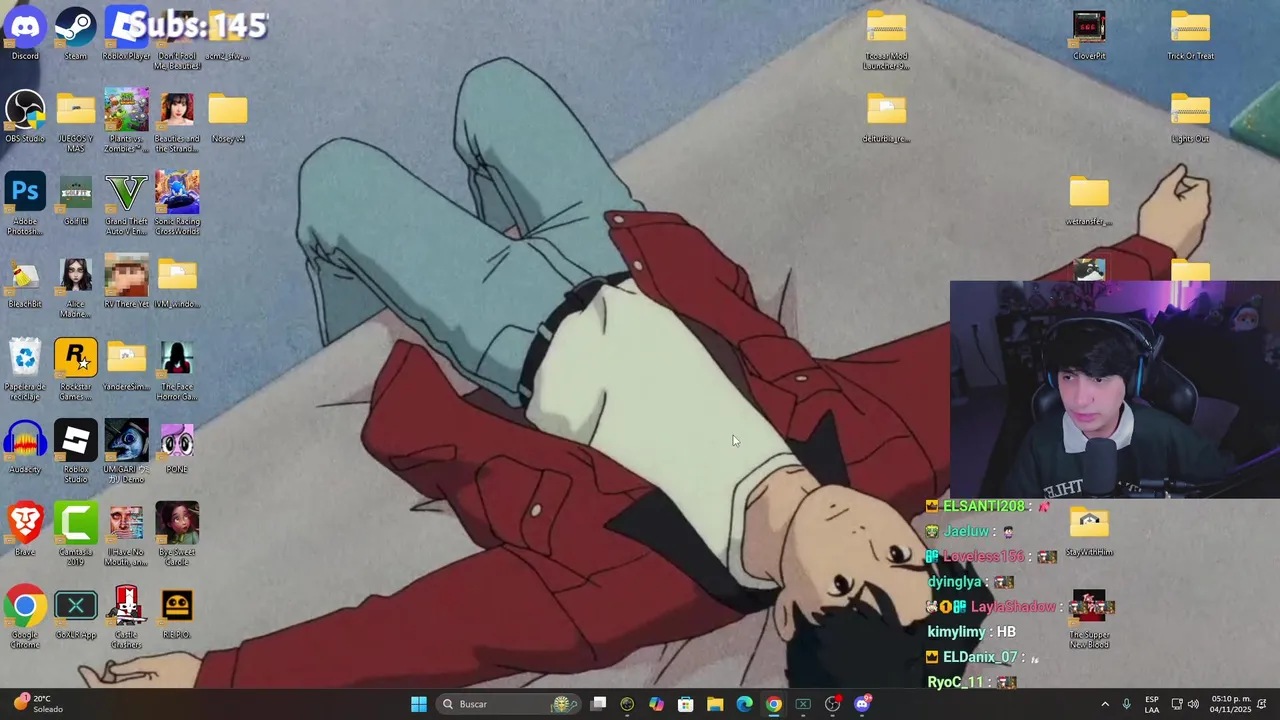This screenshot has height=720, width=1280.
Task: Open the taskbar volume control
Action: 1193,704
